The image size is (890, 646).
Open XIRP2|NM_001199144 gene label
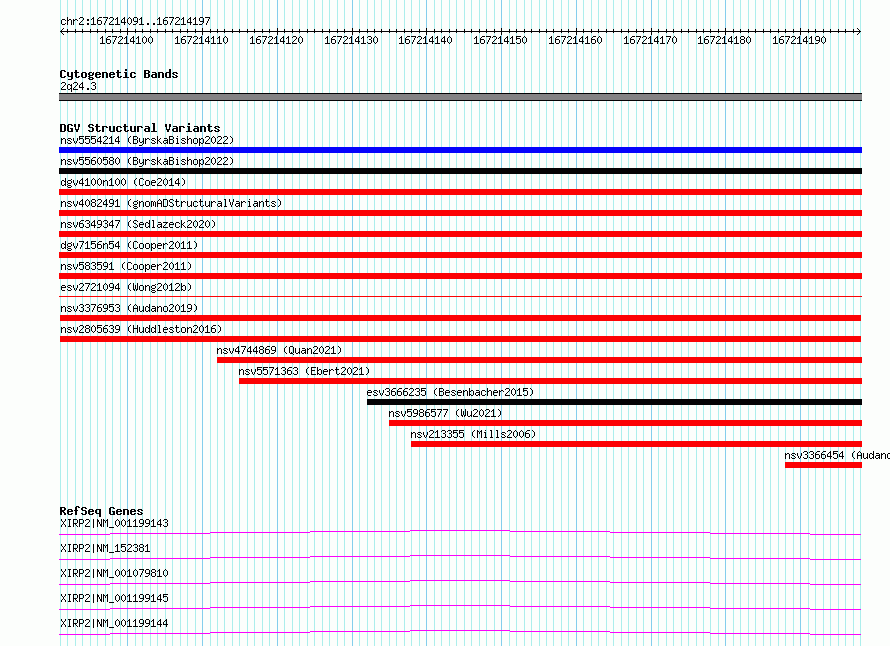pyautogui.click(x=114, y=623)
